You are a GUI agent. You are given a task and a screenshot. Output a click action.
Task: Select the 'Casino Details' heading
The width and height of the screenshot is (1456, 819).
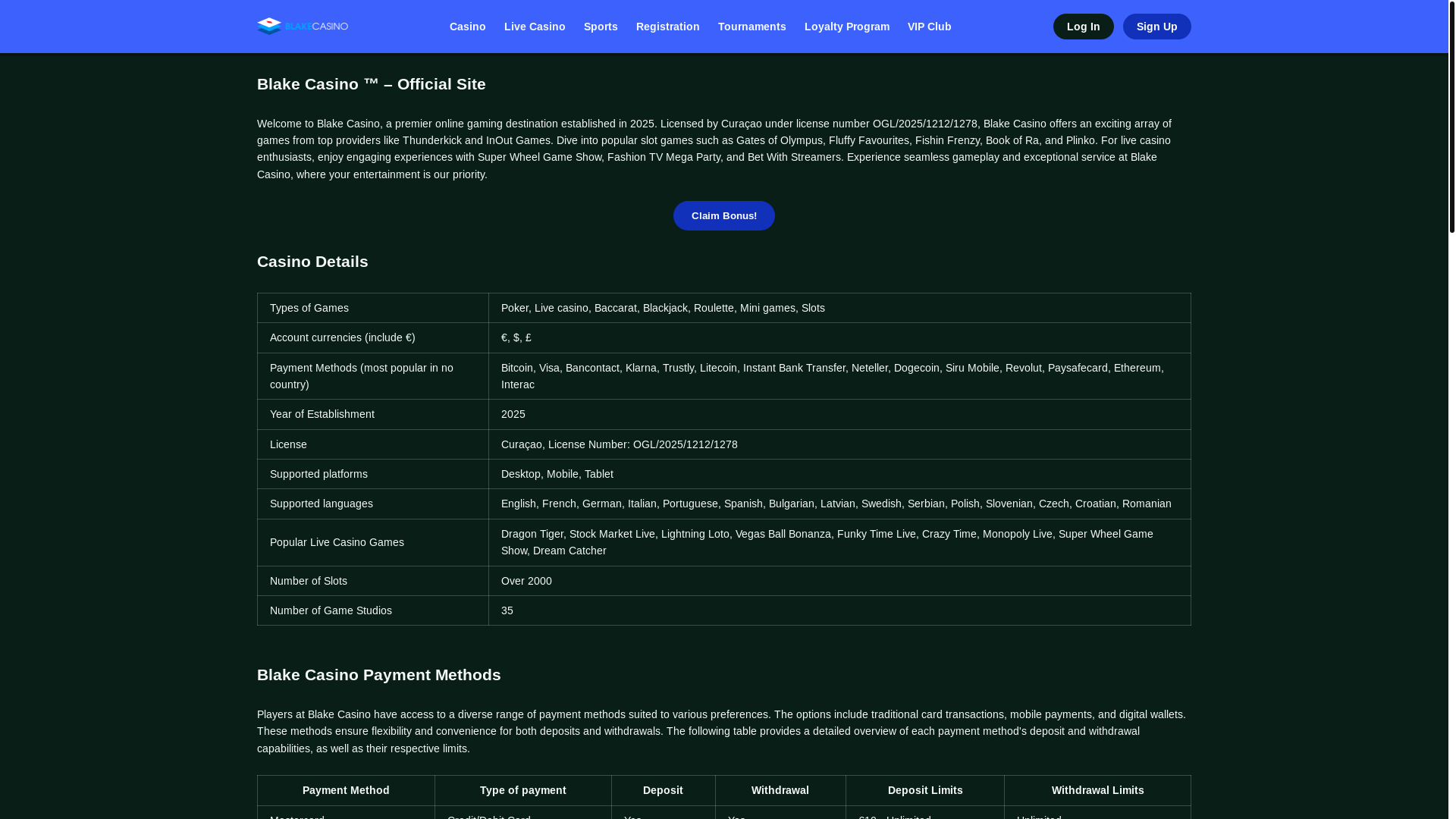coord(312,262)
